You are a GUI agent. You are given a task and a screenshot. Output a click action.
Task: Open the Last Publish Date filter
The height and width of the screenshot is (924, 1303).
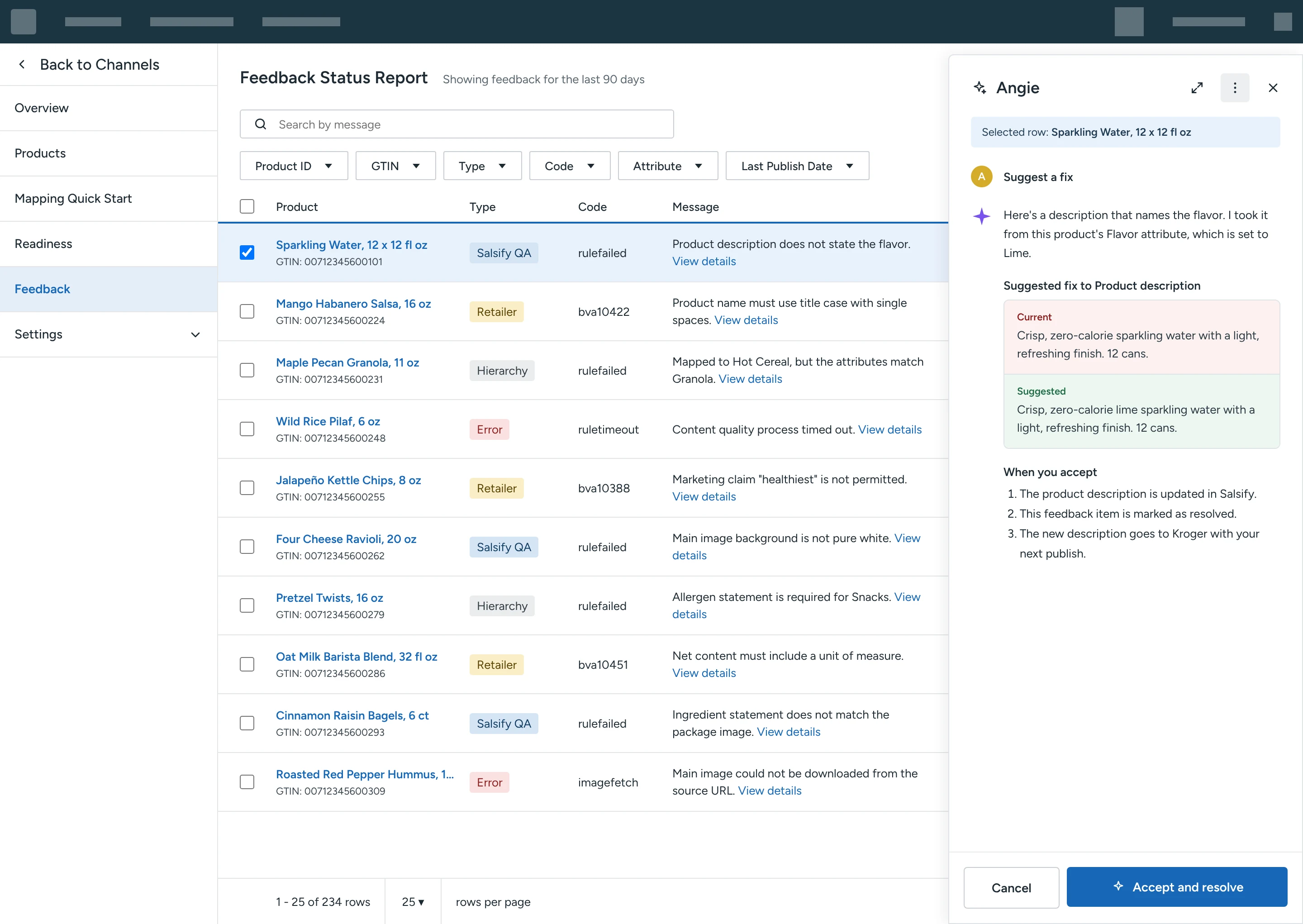click(797, 166)
